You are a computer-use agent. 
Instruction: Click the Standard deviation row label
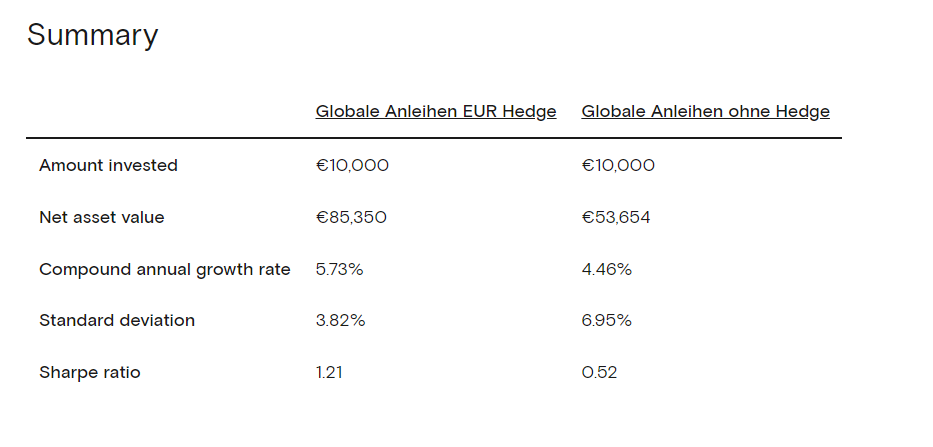point(117,321)
